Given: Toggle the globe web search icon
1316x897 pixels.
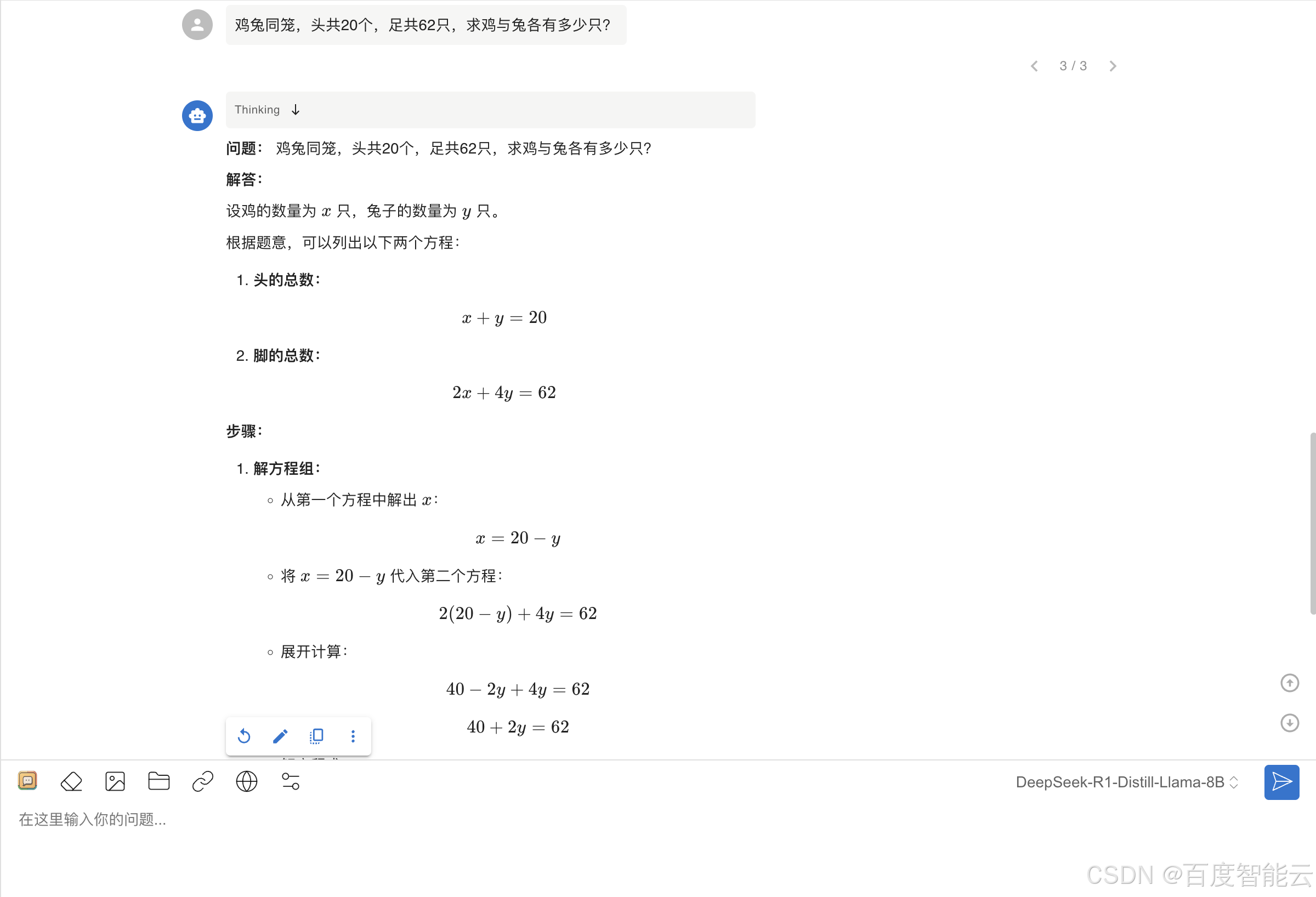Looking at the screenshot, I should click(246, 781).
